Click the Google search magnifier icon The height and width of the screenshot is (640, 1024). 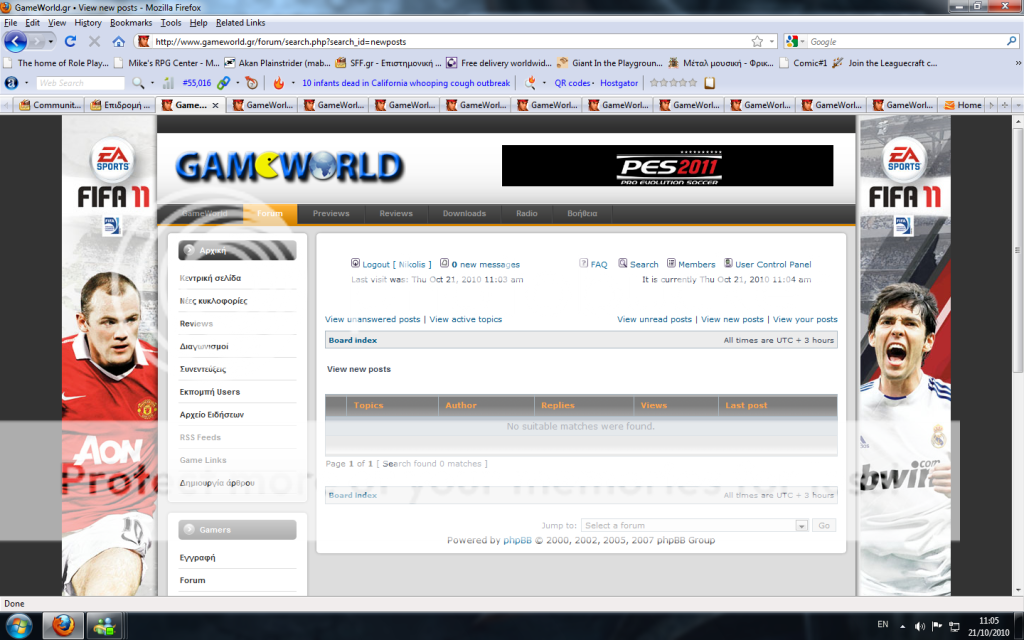pos(1012,41)
